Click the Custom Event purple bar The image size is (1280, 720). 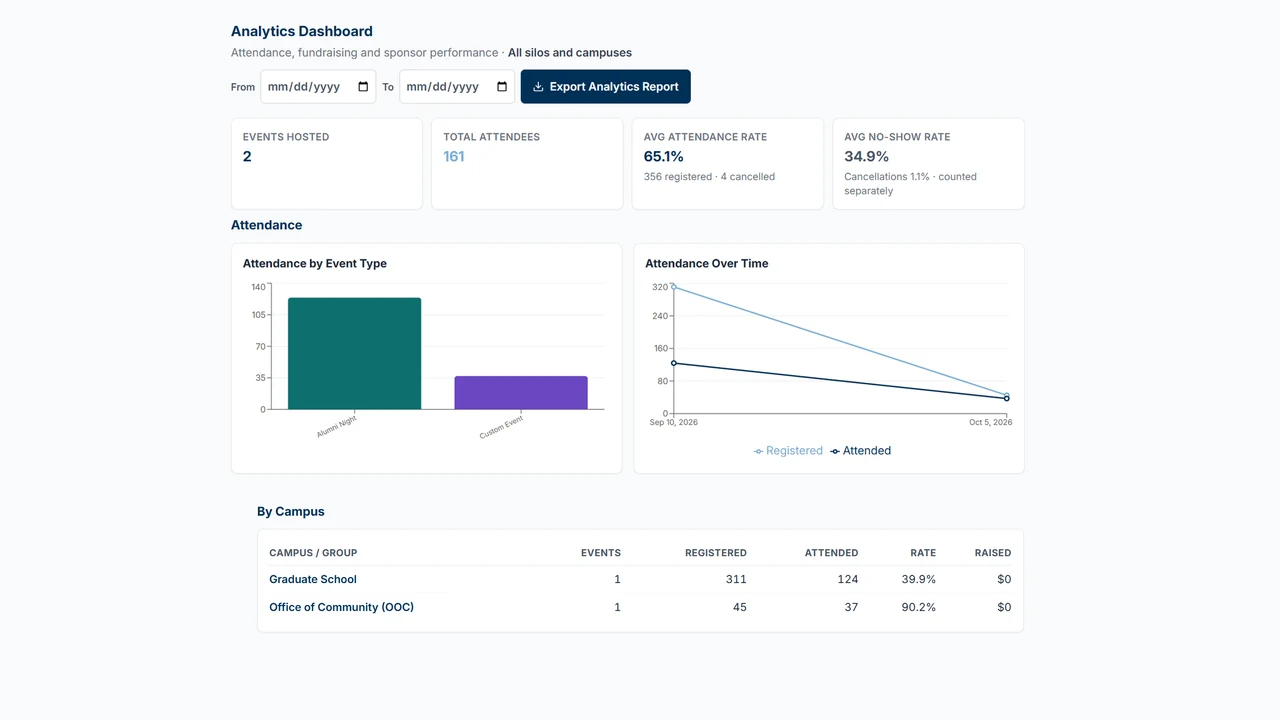[521, 393]
